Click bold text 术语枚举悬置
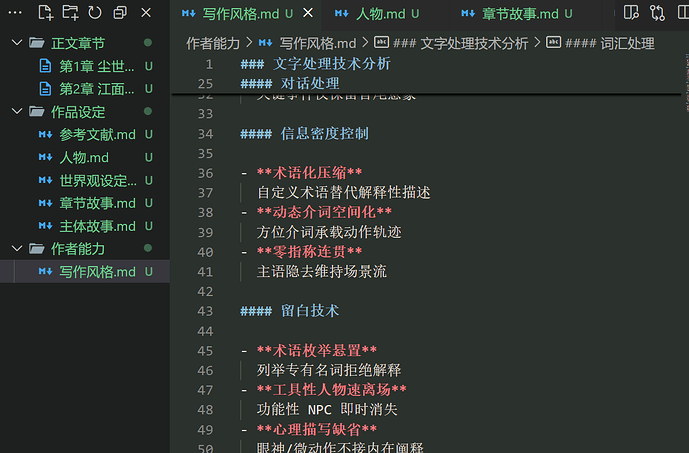 click(316, 350)
